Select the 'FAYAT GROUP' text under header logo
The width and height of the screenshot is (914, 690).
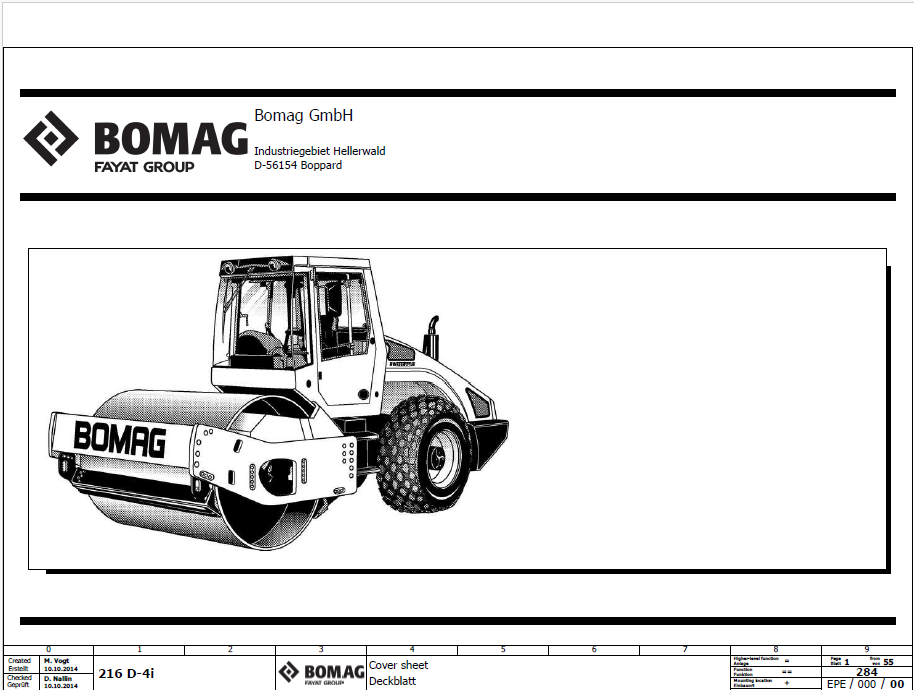click(144, 167)
